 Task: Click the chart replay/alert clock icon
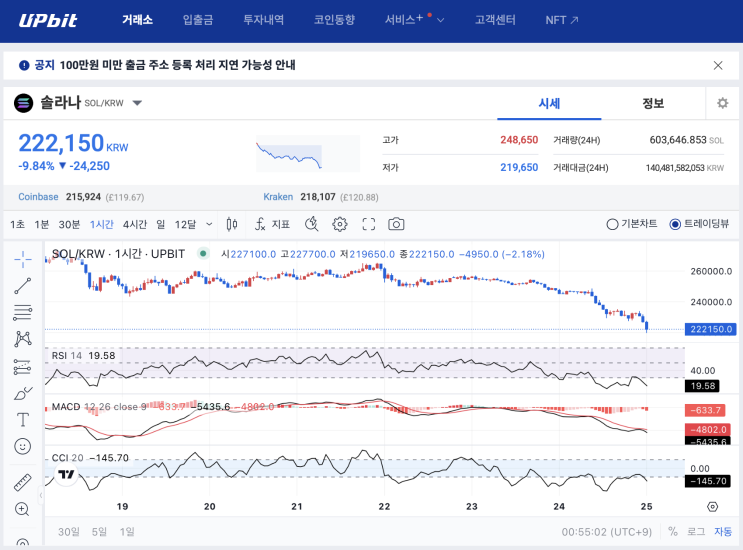click(311, 224)
